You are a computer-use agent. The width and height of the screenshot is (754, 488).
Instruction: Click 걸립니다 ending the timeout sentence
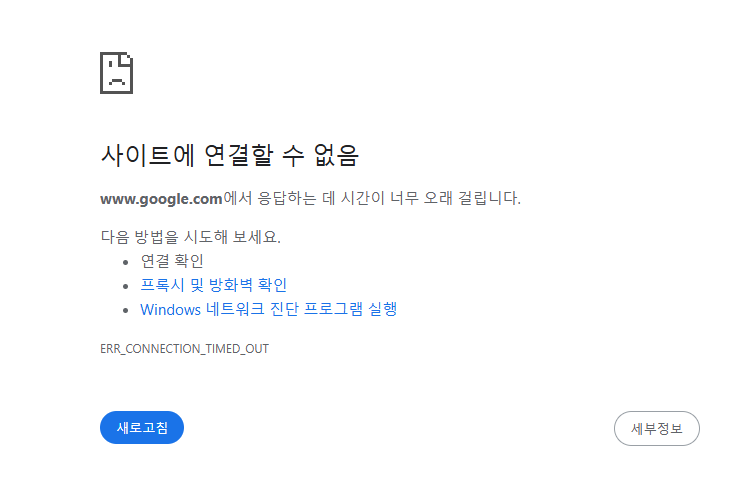pos(489,198)
